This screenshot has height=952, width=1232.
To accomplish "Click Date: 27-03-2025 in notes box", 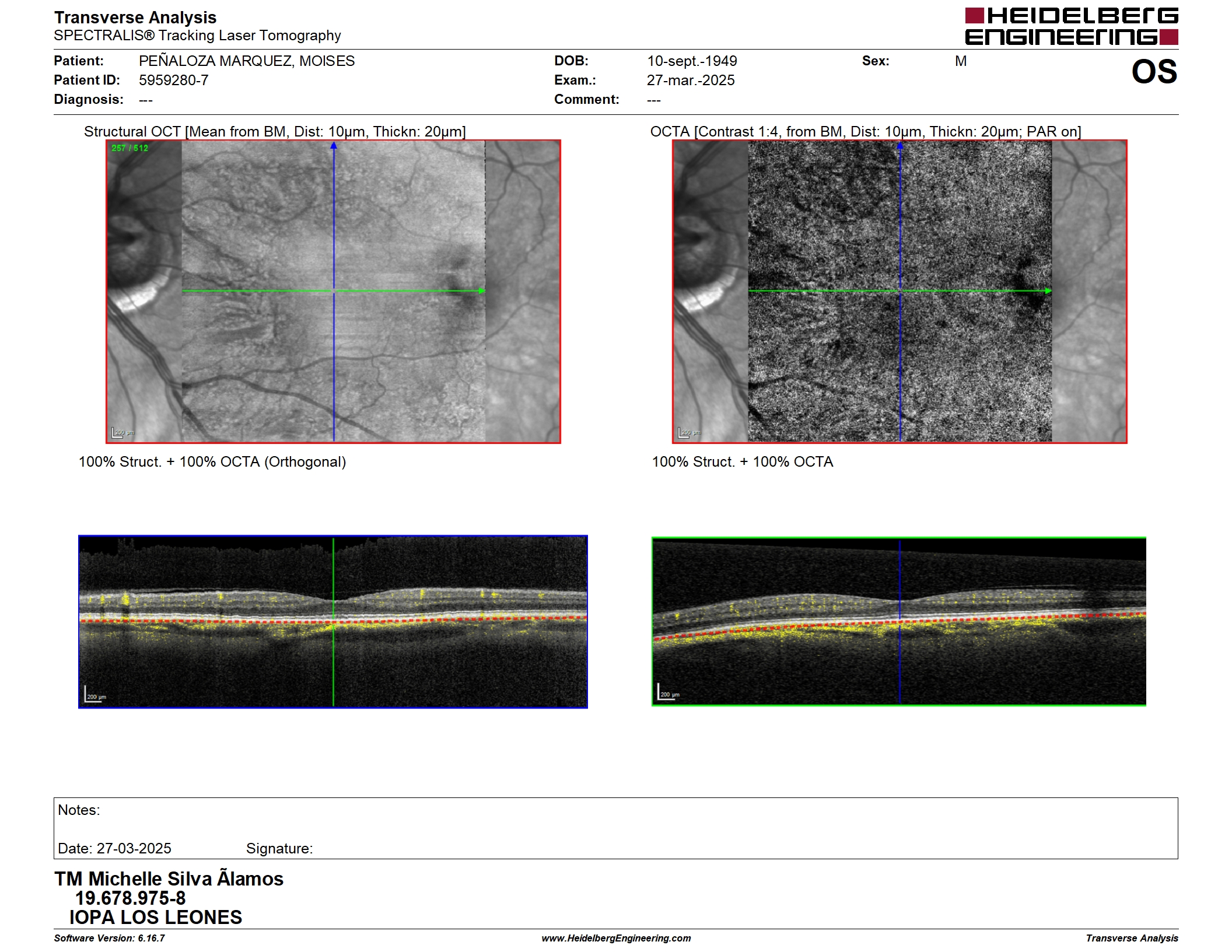I will (114, 848).
